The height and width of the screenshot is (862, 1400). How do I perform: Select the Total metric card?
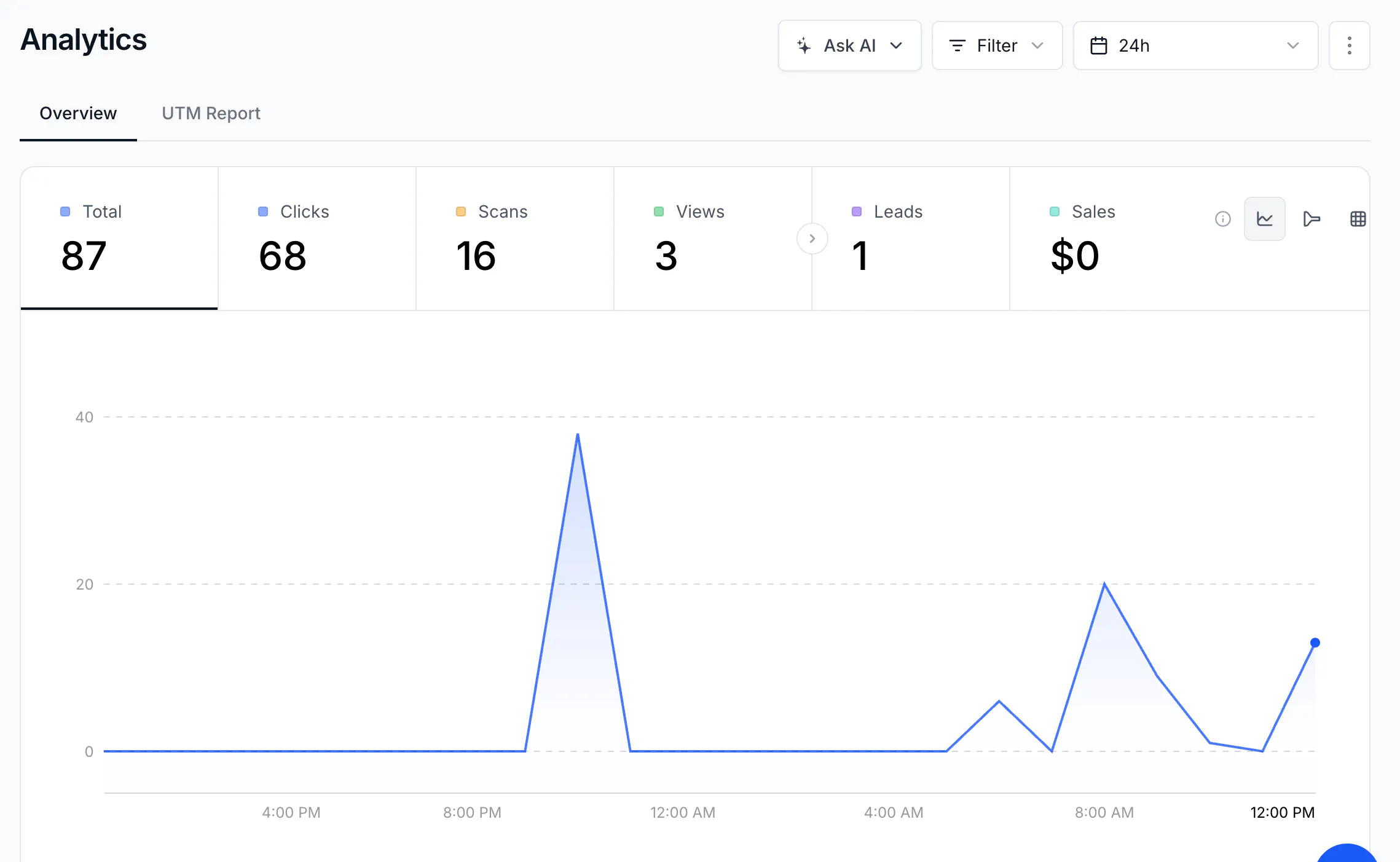tap(119, 239)
